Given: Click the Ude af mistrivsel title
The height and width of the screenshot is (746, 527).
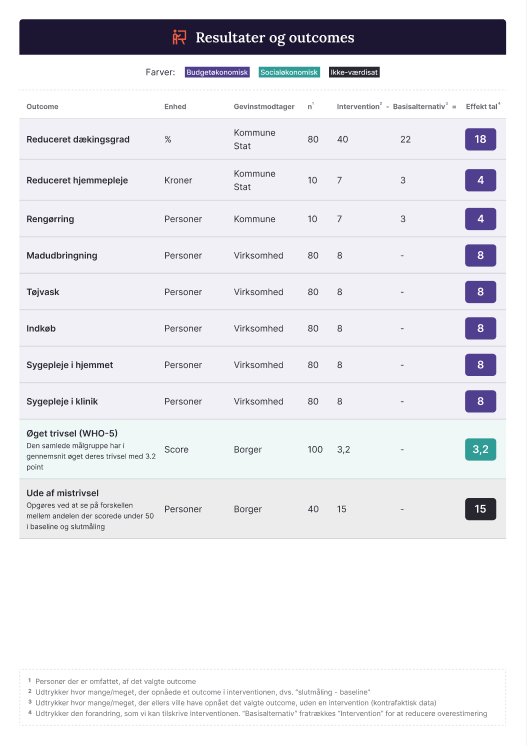Looking at the screenshot, I should point(62,493).
